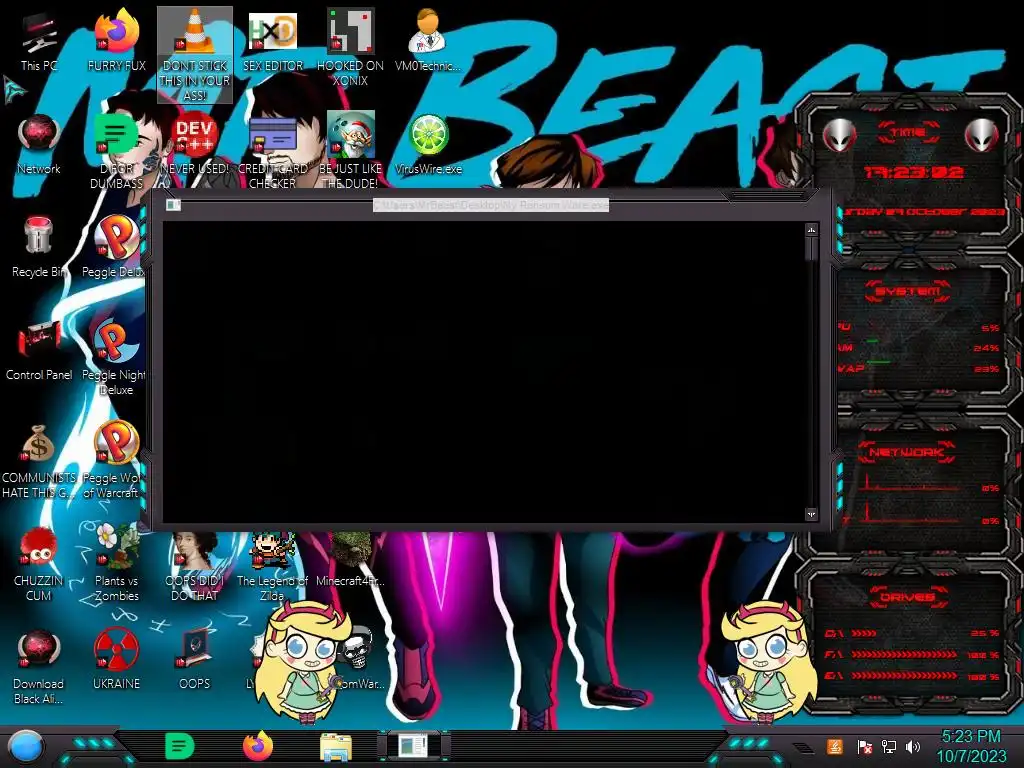Open File Explorer from the taskbar
This screenshot has height=768, width=1024.
click(x=336, y=746)
